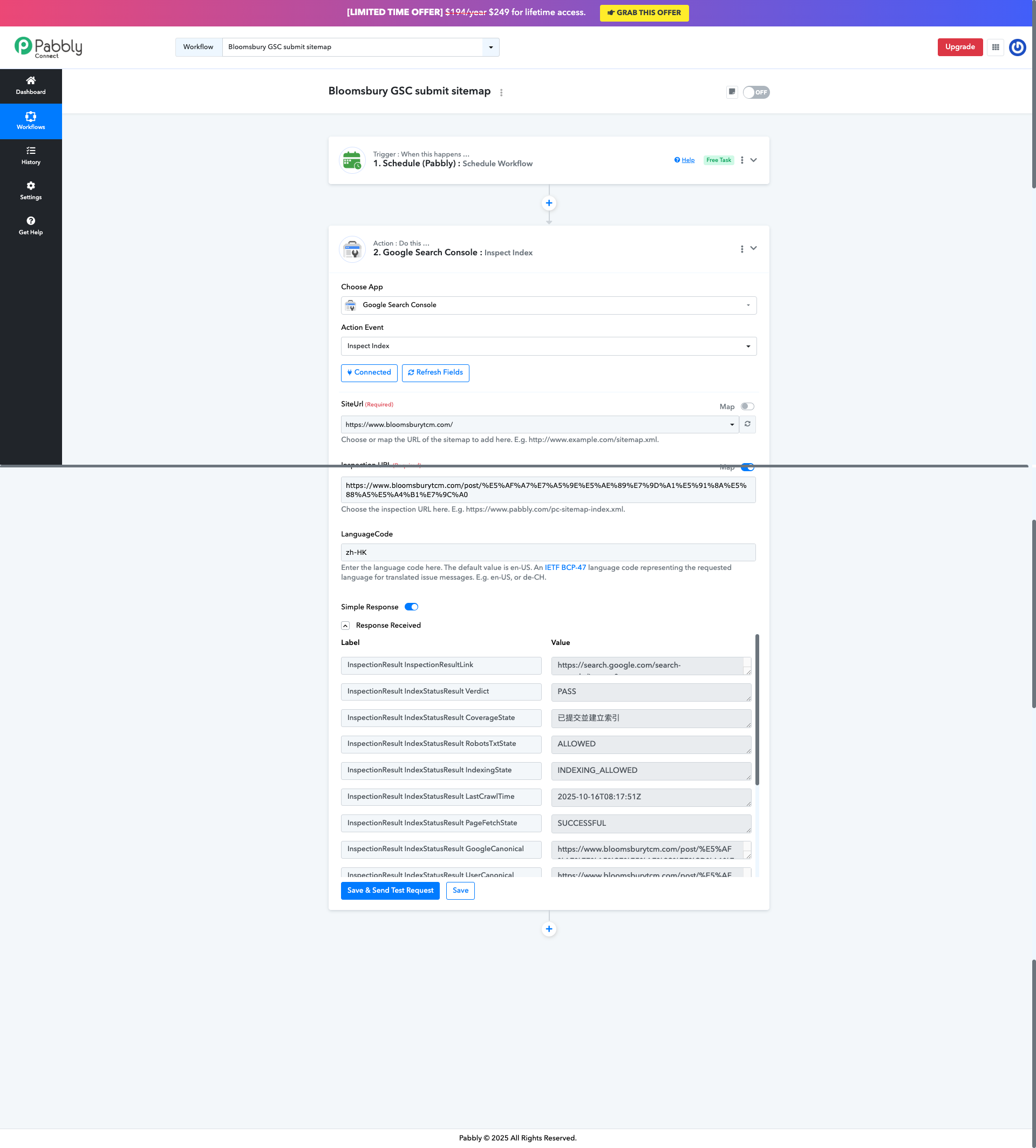1036x1148 pixels.
Task: Toggle the SiteUrl Map switch
Action: [747, 406]
